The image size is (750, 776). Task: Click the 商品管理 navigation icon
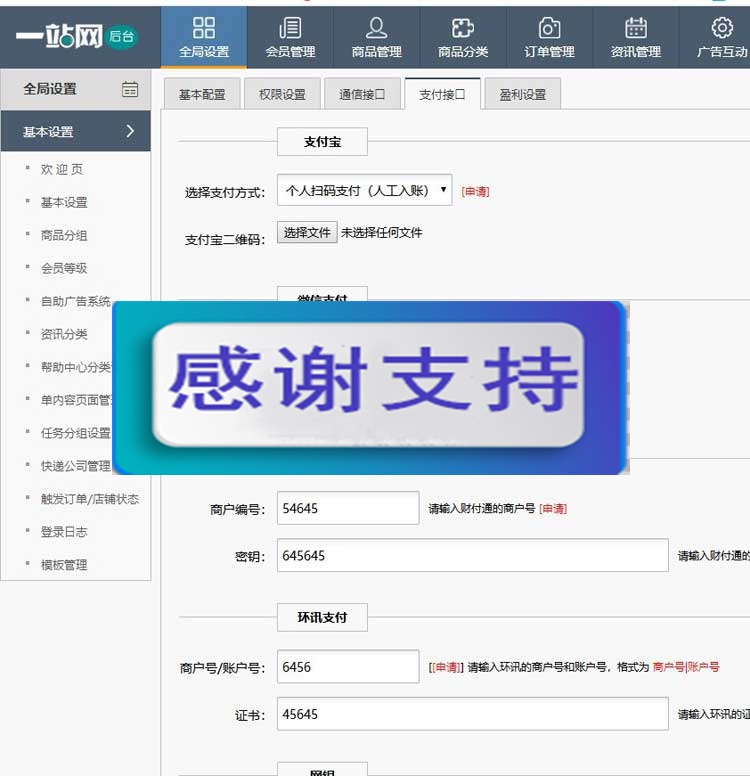377,28
